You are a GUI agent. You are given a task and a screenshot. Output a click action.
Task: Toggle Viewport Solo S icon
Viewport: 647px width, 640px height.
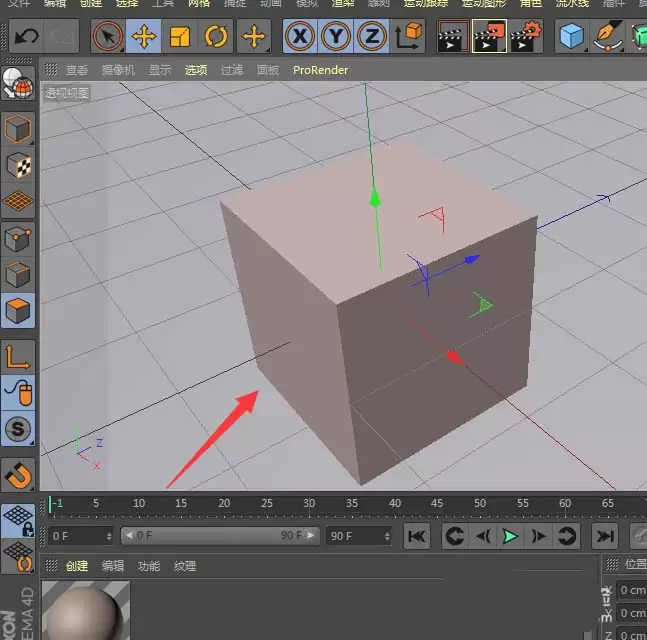click(x=18, y=429)
